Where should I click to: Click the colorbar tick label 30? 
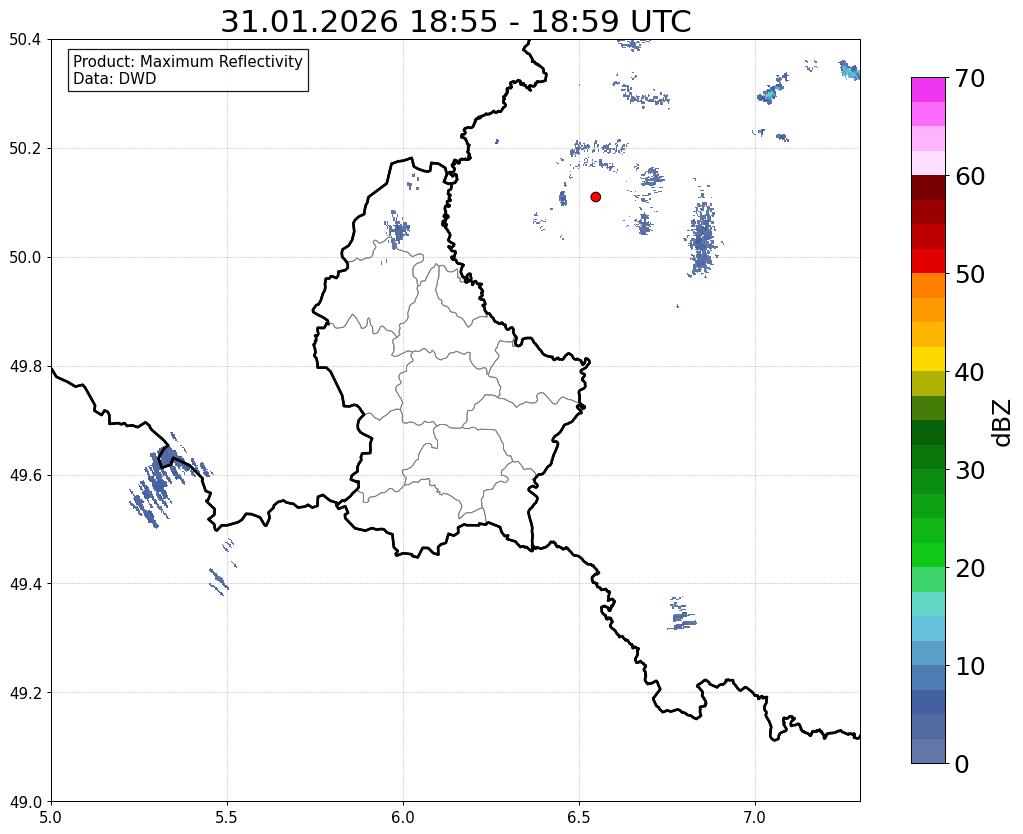[970, 470]
